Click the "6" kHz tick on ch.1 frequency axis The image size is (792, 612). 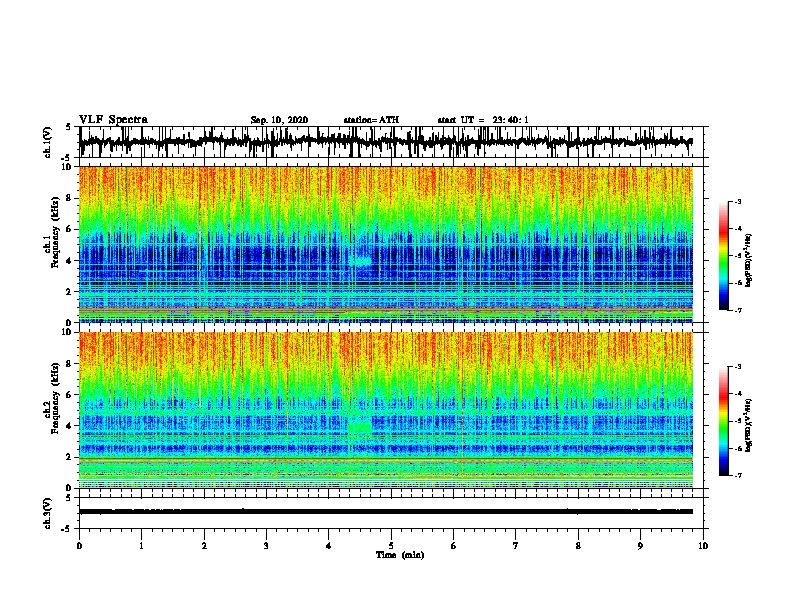point(69,229)
